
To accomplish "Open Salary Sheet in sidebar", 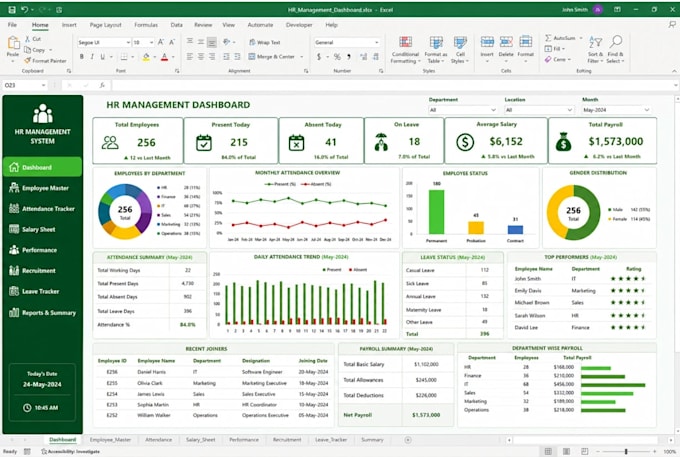I will [42, 229].
